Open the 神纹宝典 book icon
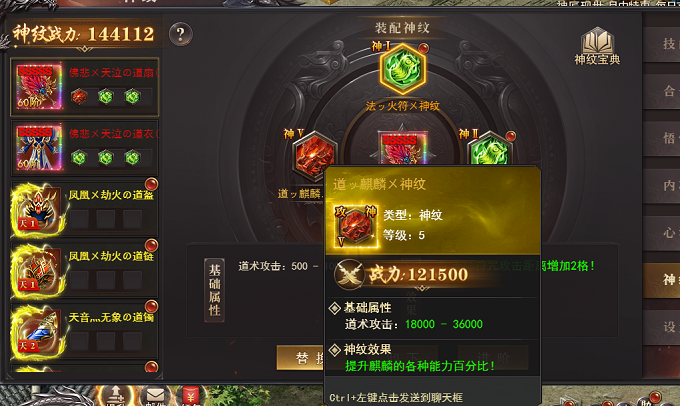 tap(597, 46)
